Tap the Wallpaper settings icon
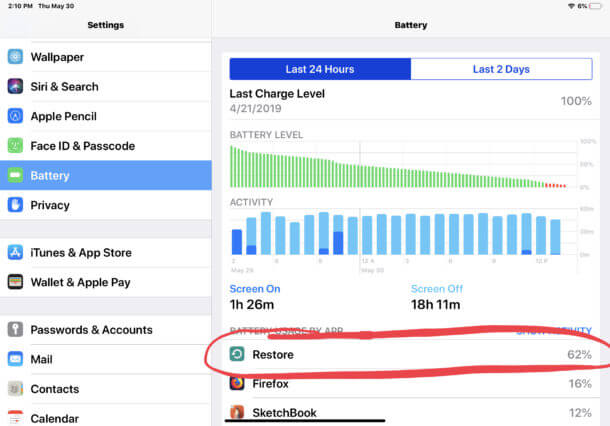This screenshot has height=426, width=610. click(15, 57)
